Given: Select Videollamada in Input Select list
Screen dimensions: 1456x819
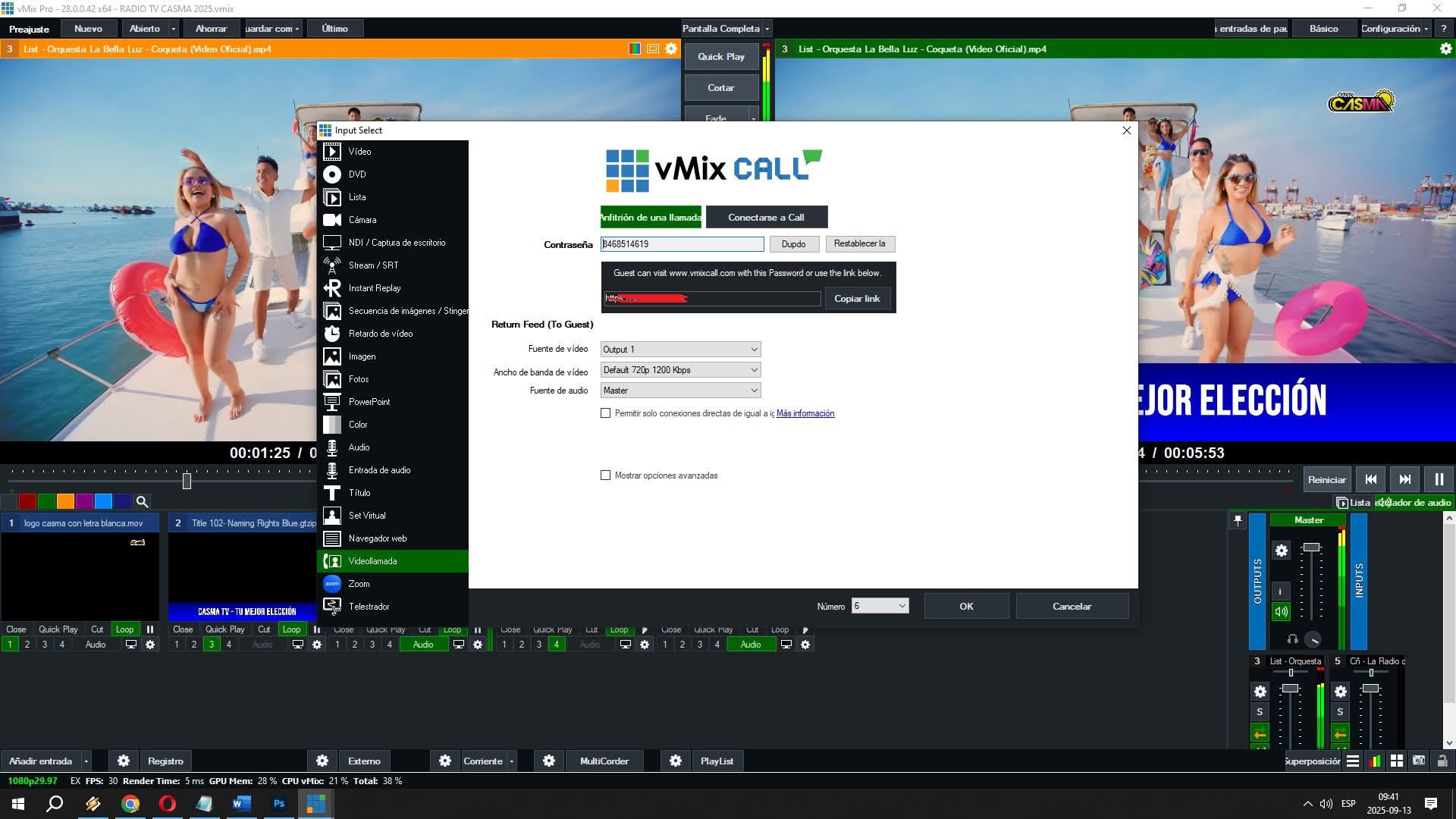Looking at the screenshot, I should click(x=392, y=561).
